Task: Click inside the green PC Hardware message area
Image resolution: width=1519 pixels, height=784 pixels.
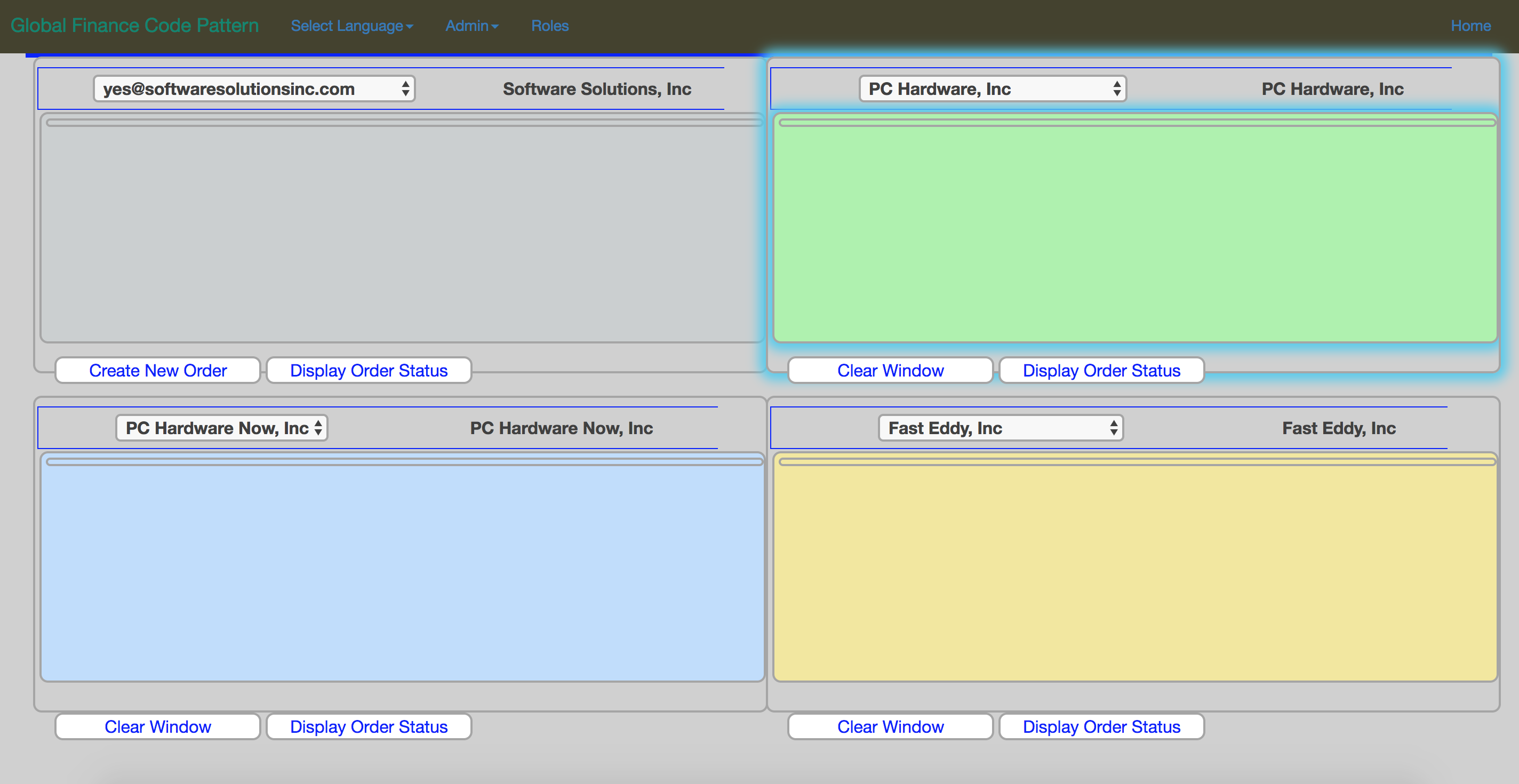Action: pos(1134,233)
